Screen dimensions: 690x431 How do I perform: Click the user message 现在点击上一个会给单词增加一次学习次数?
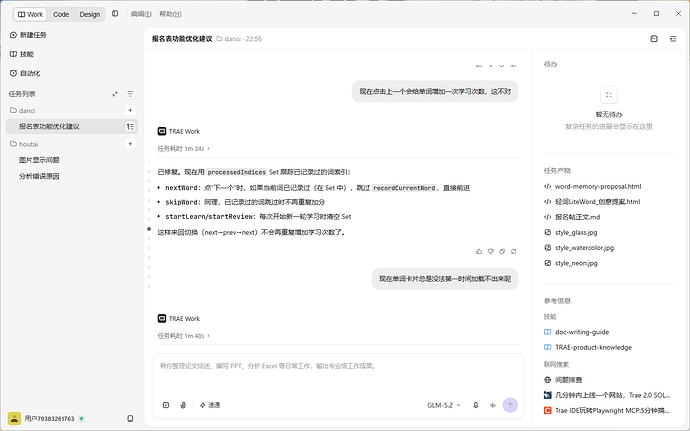point(435,92)
